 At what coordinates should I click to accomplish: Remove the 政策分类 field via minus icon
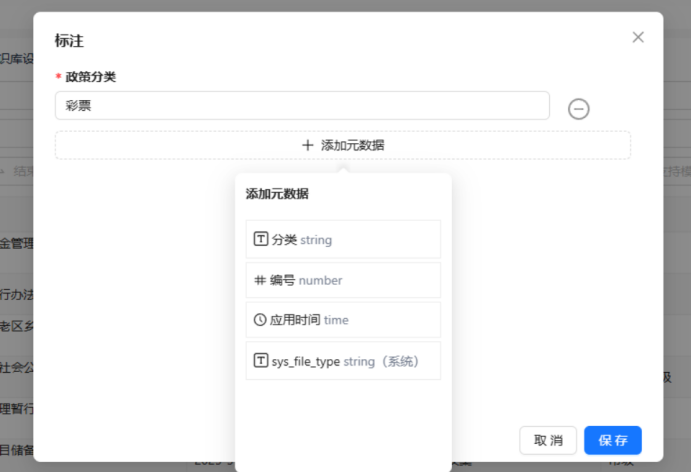pos(578,109)
